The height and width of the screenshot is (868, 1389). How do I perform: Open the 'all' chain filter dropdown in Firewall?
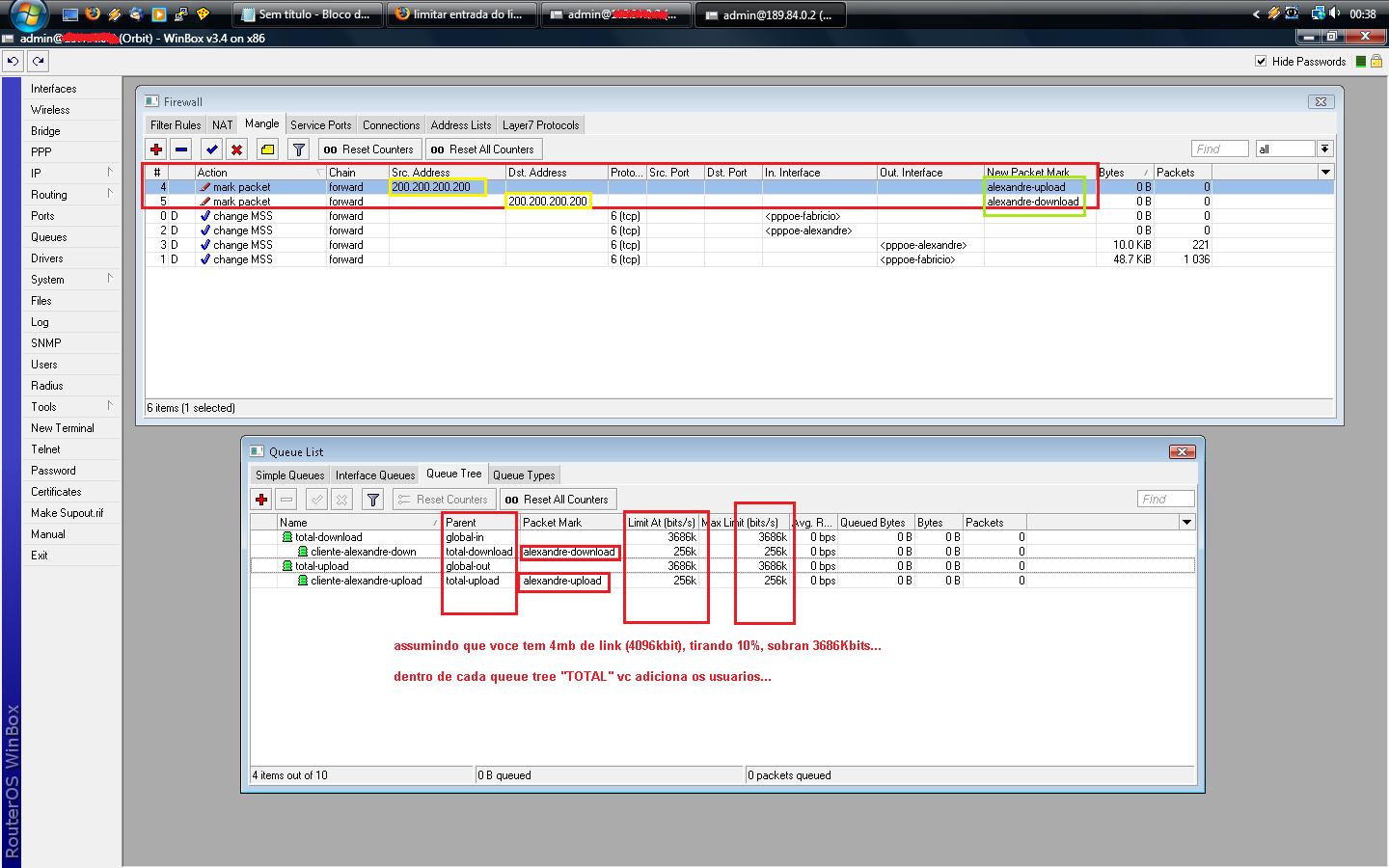click(x=1325, y=149)
